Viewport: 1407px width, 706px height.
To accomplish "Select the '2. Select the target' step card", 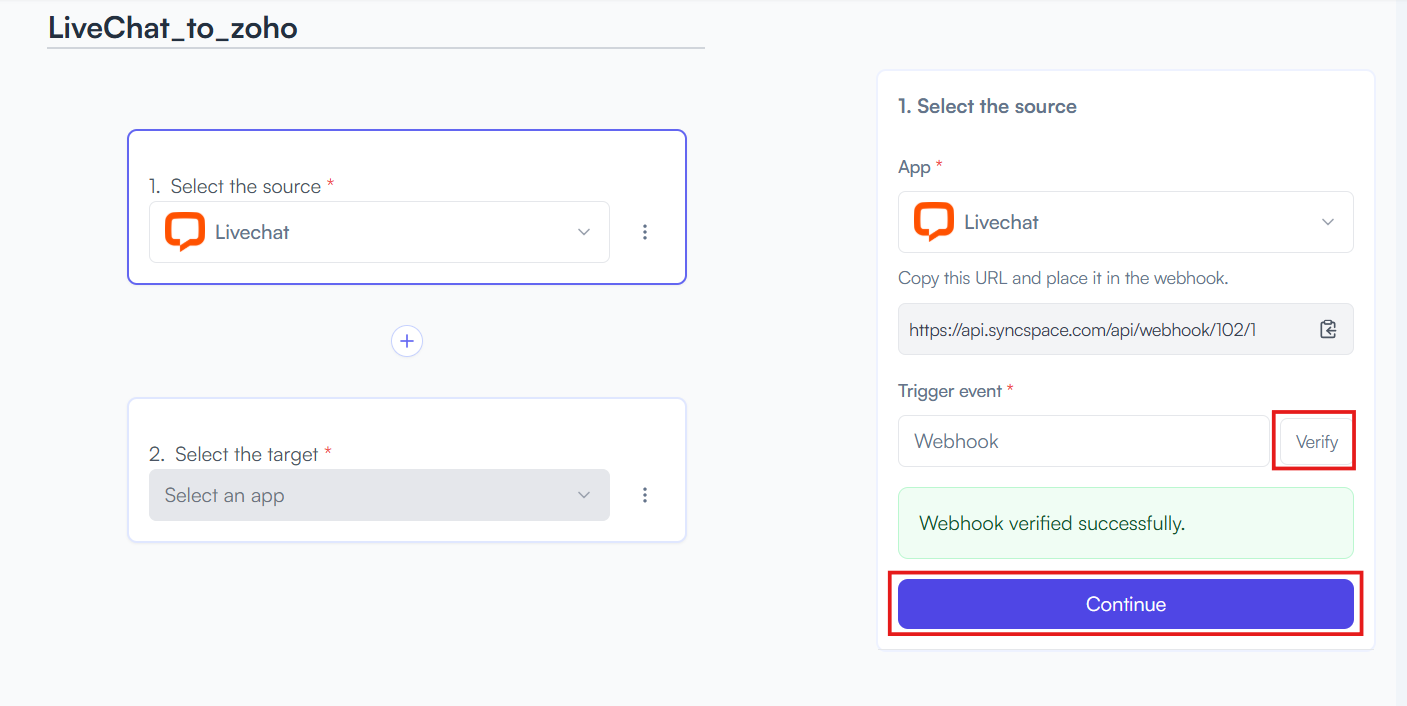I will click(407, 470).
